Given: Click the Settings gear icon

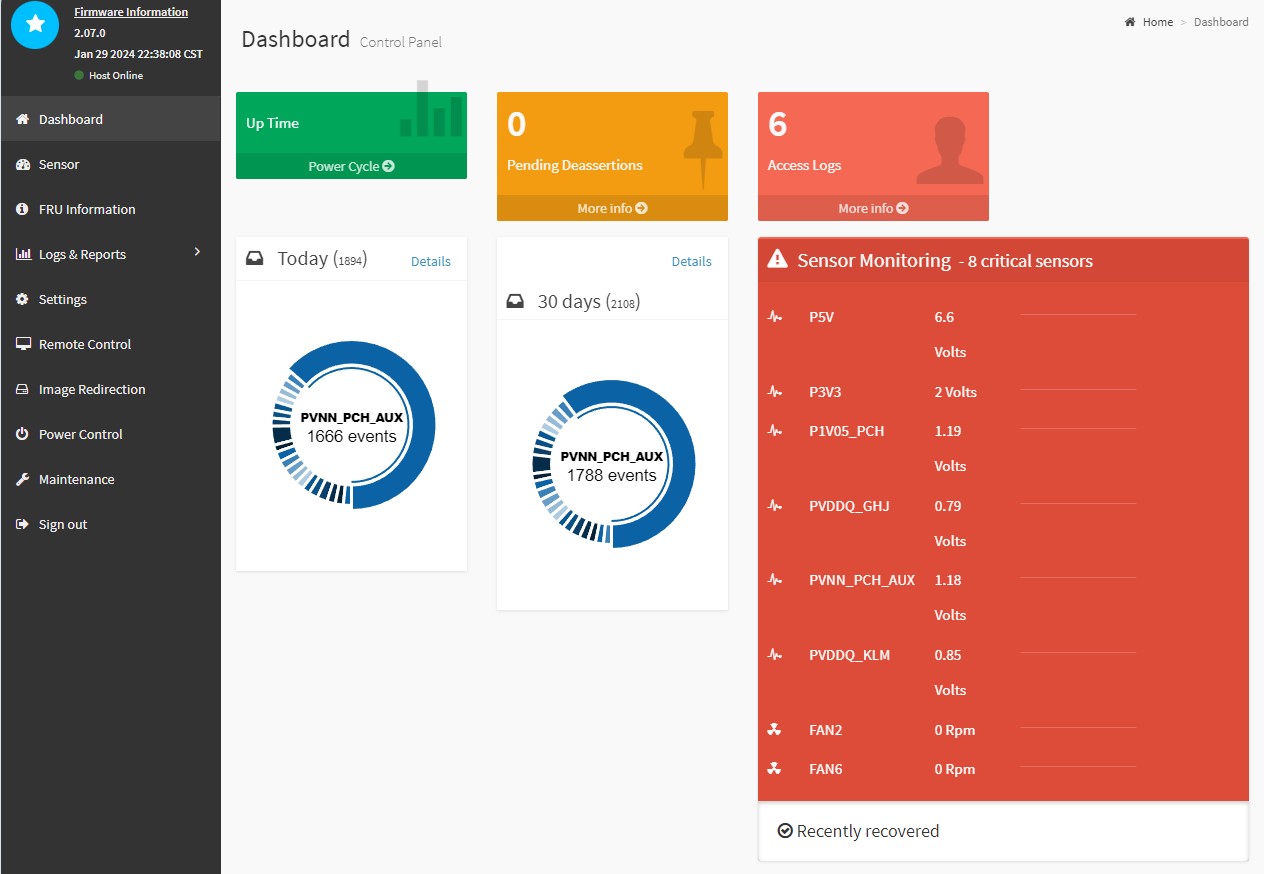Looking at the screenshot, I should point(22,300).
